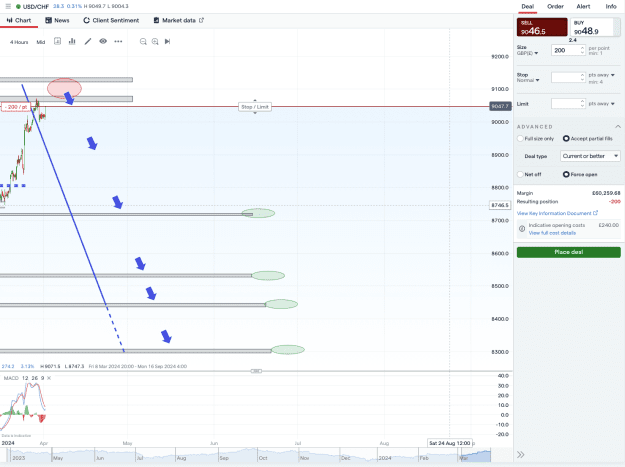Screen dimensions: 625x467
Task: Open the Mid price type dropdown
Action: (41, 42)
